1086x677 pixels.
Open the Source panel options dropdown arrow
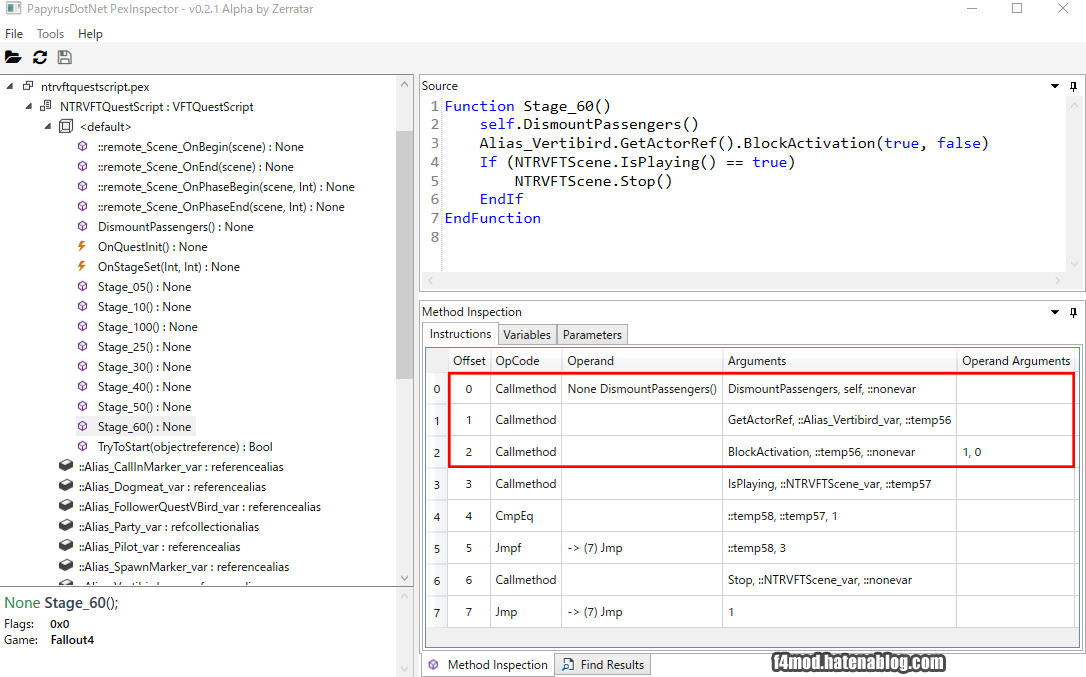coord(1055,87)
